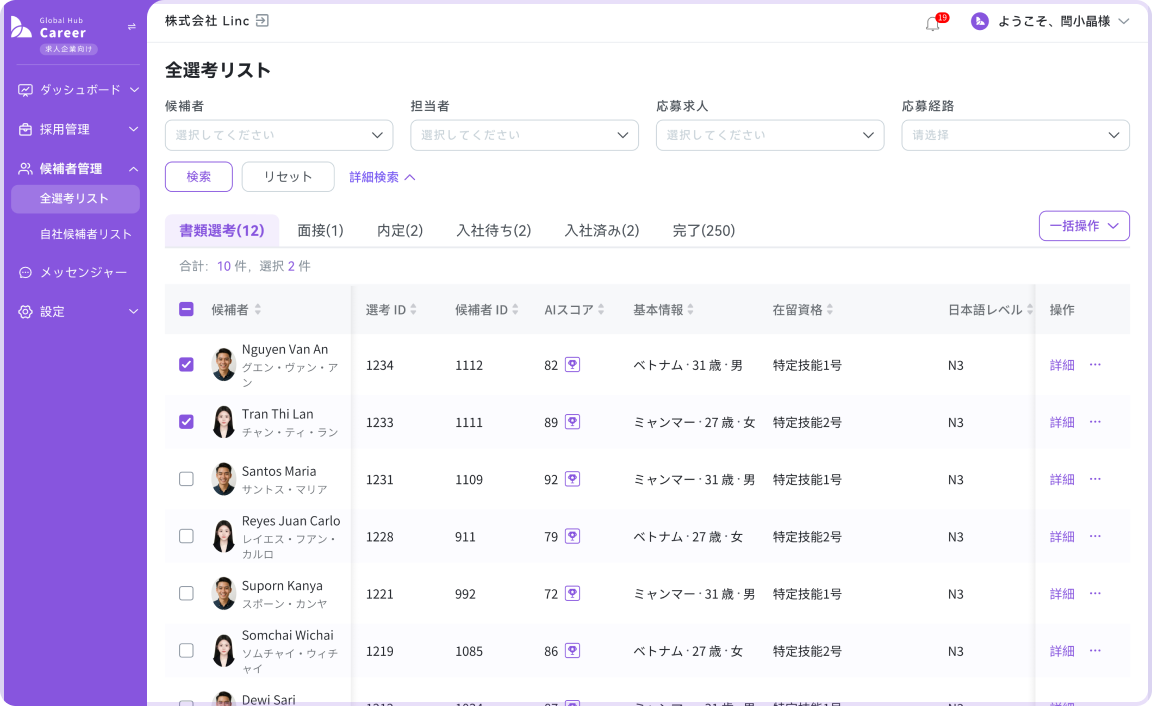Image resolution: width=1152 pixels, height=706 pixels.
Task: Open more actions for Suporn Kanya
Action: tap(1095, 594)
